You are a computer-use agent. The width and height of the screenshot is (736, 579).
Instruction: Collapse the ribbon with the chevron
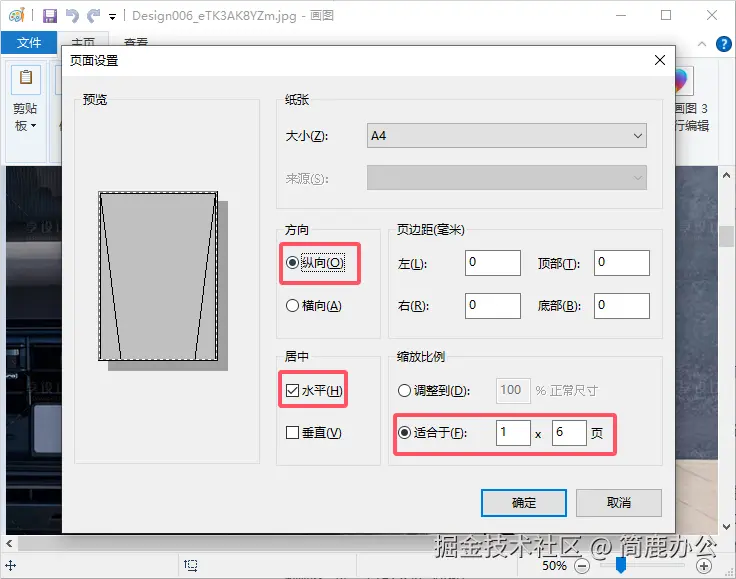[x=702, y=44]
